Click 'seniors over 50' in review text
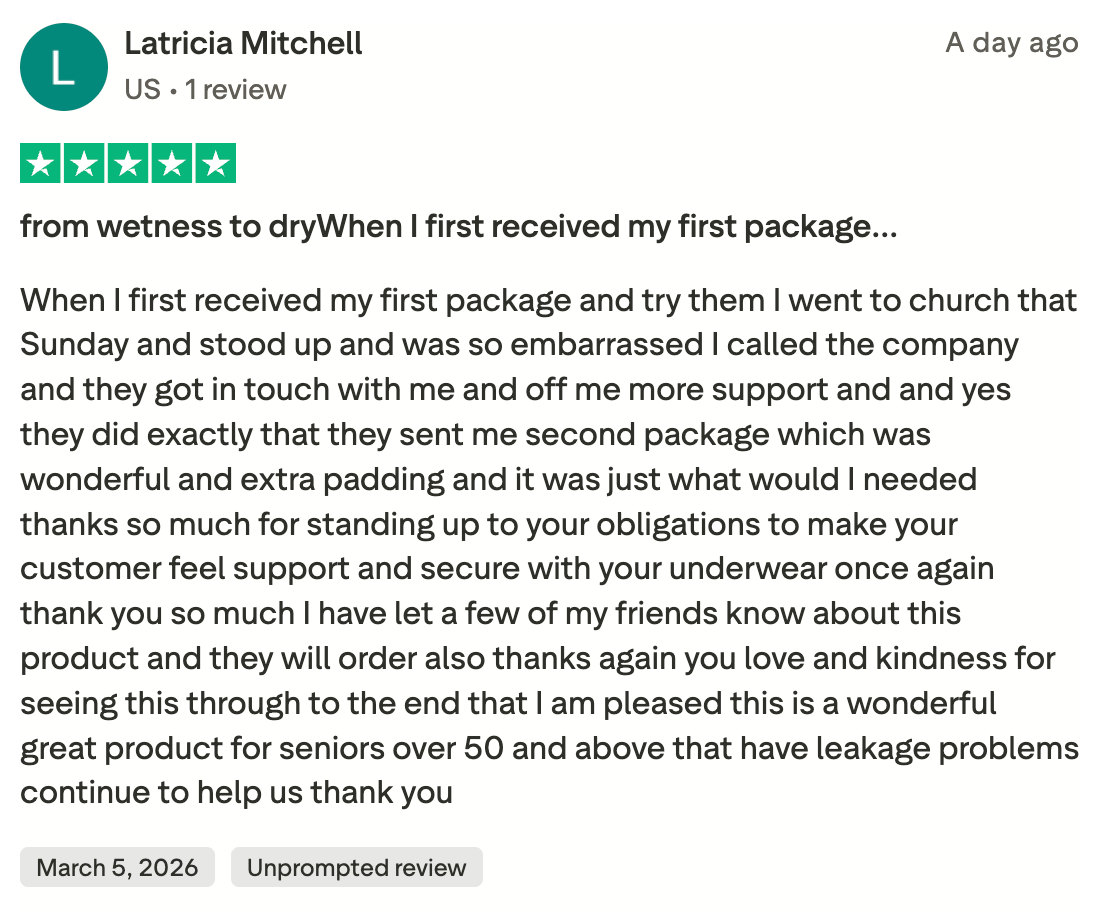The image size is (1106, 912). point(391,748)
